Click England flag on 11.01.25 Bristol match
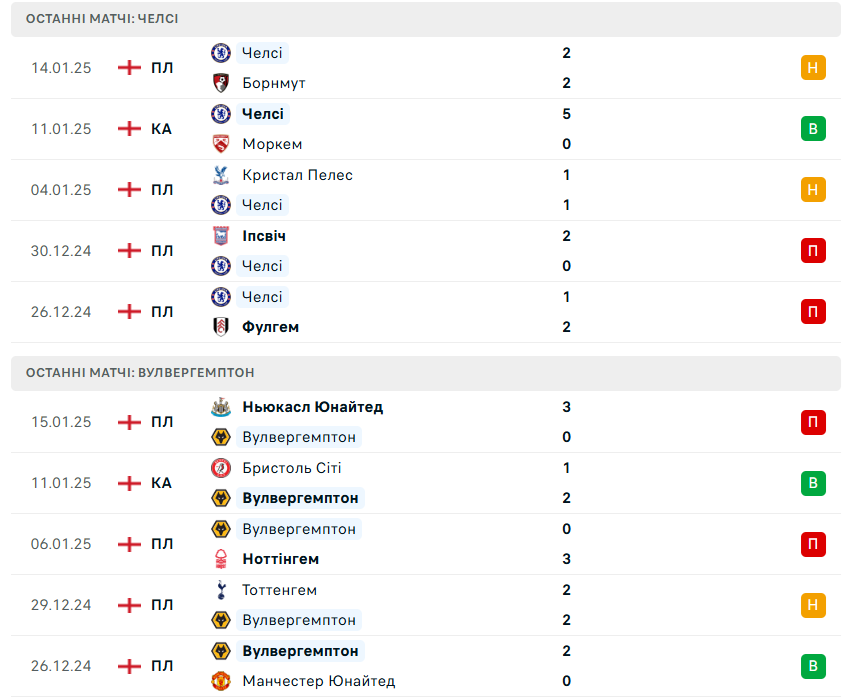The width and height of the screenshot is (853, 698). click(x=129, y=483)
